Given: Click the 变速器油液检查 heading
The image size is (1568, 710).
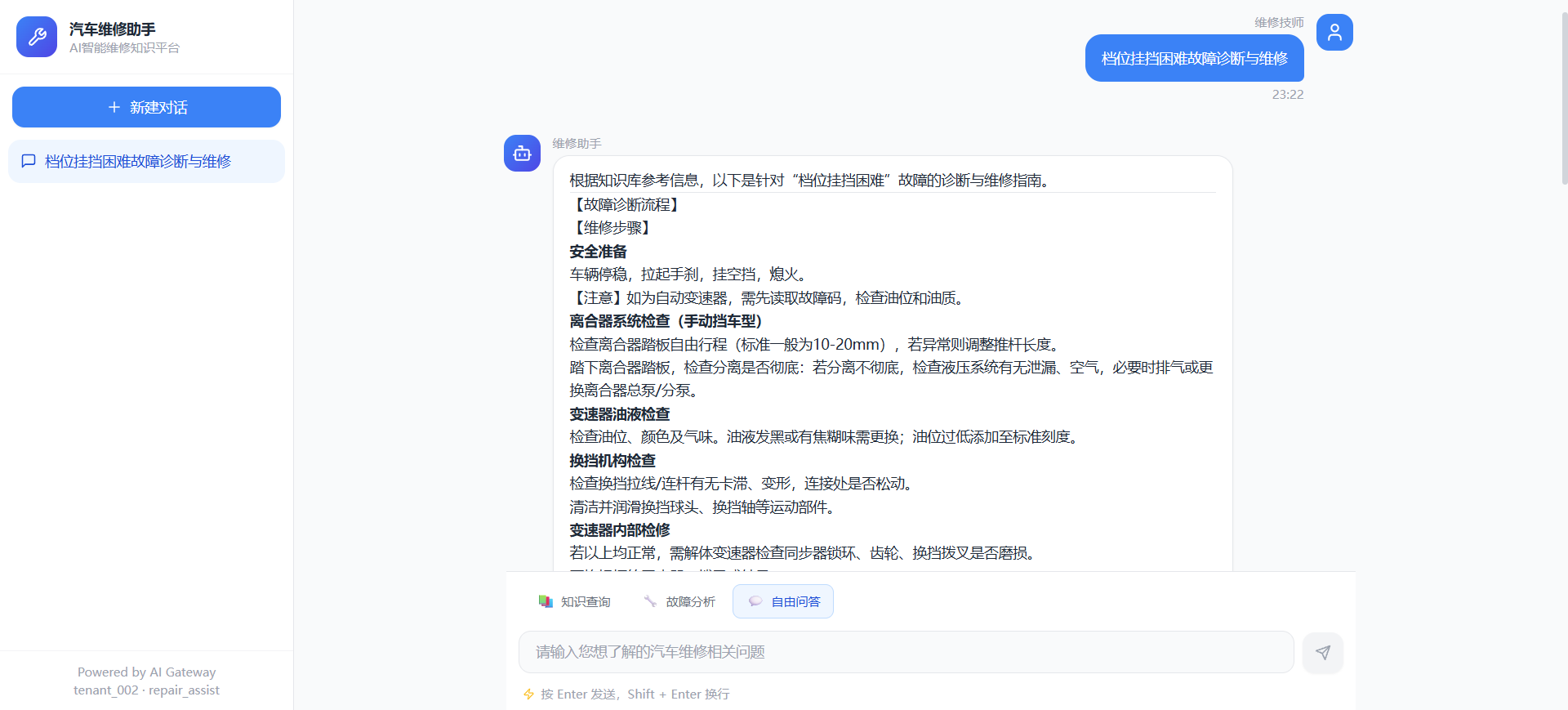Looking at the screenshot, I should [x=619, y=414].
